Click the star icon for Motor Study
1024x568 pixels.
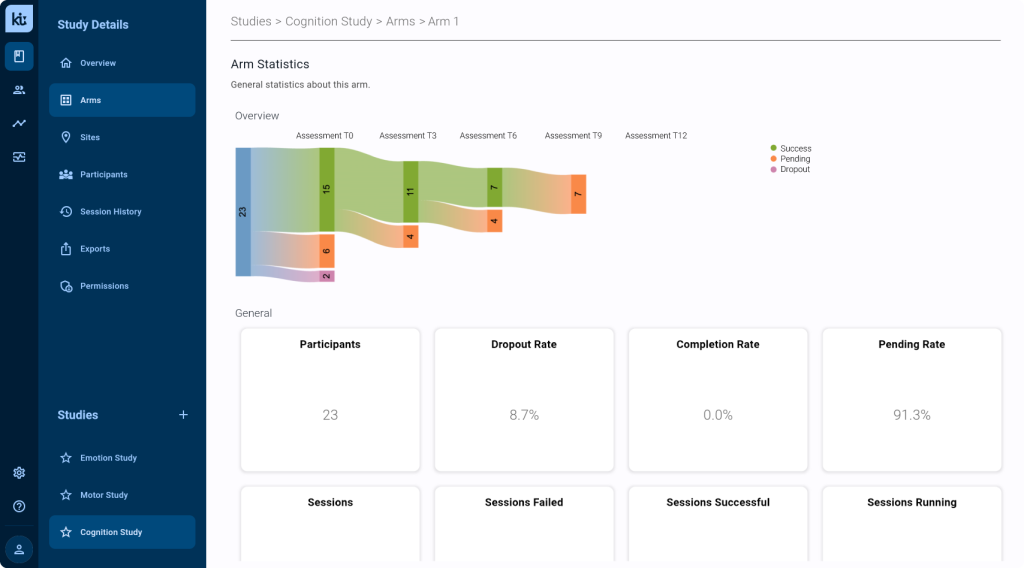click(66, 495)
